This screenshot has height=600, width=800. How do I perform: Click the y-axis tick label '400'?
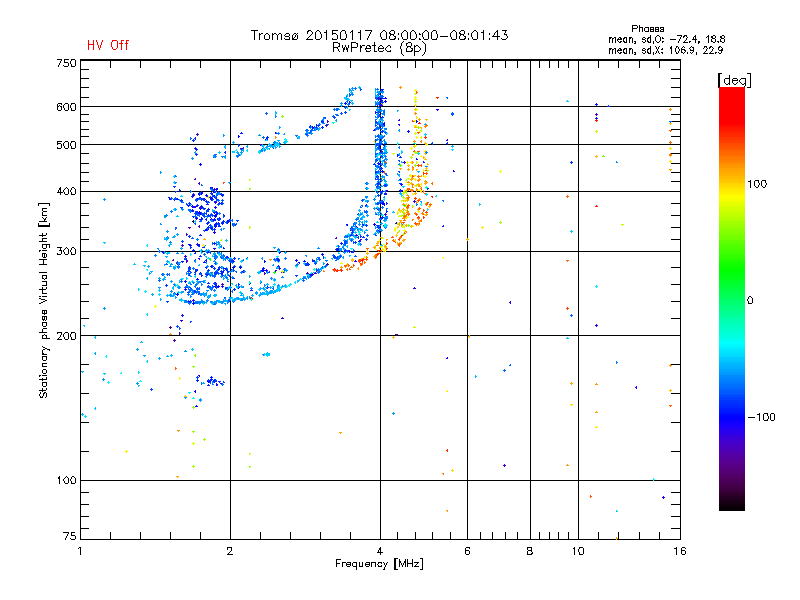click(66, 191)
